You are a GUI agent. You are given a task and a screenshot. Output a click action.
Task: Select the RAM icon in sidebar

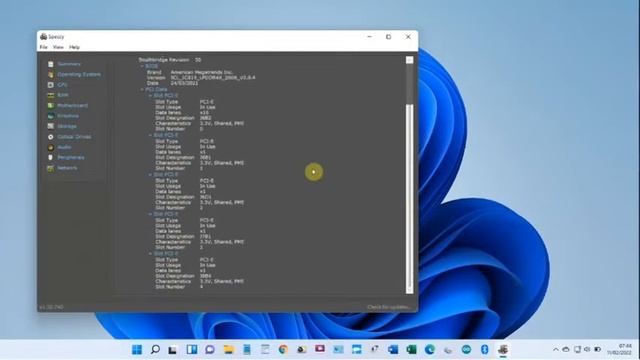click(x=51, y=95)
